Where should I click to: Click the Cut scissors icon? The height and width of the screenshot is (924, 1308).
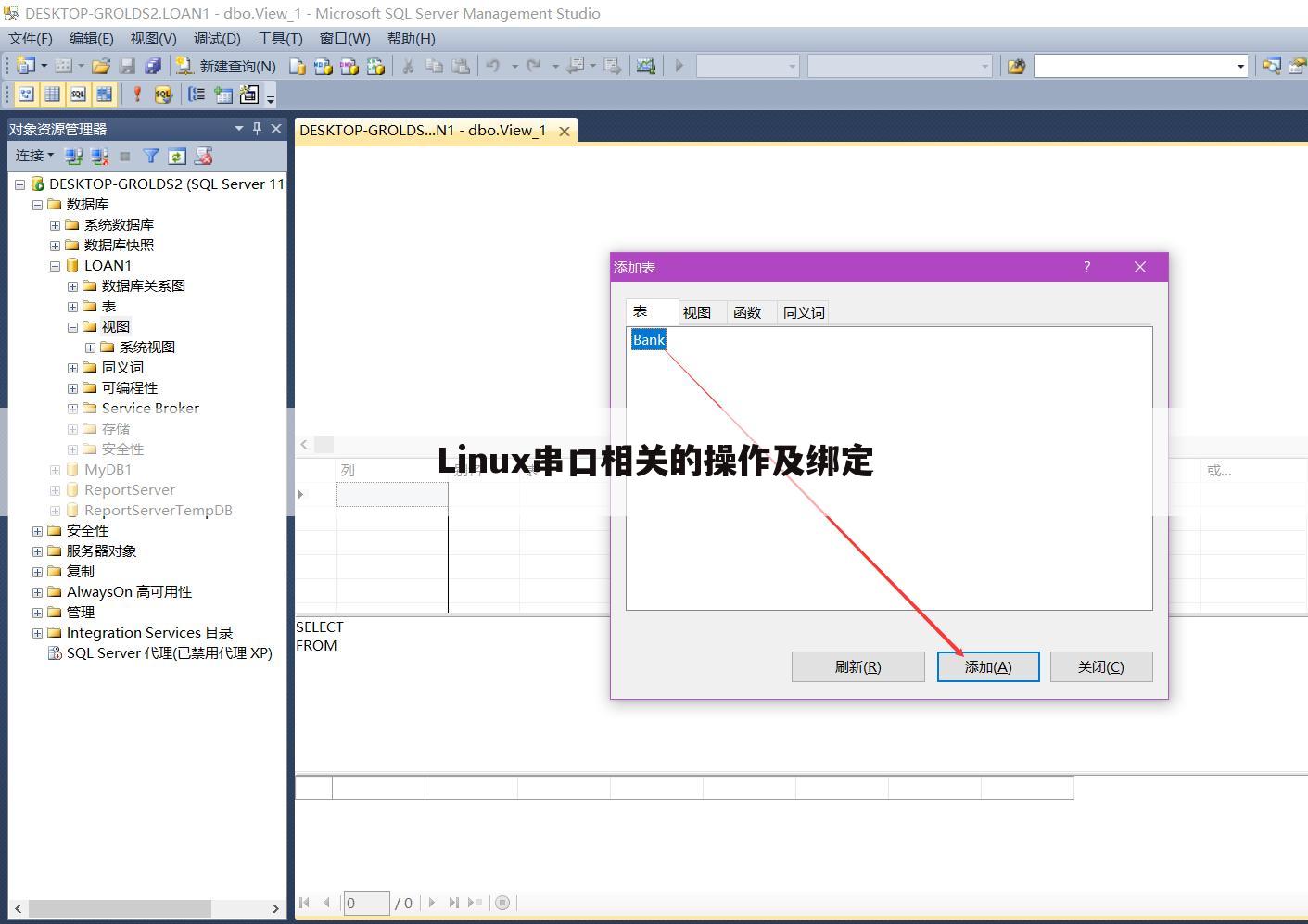pos(407,66)
